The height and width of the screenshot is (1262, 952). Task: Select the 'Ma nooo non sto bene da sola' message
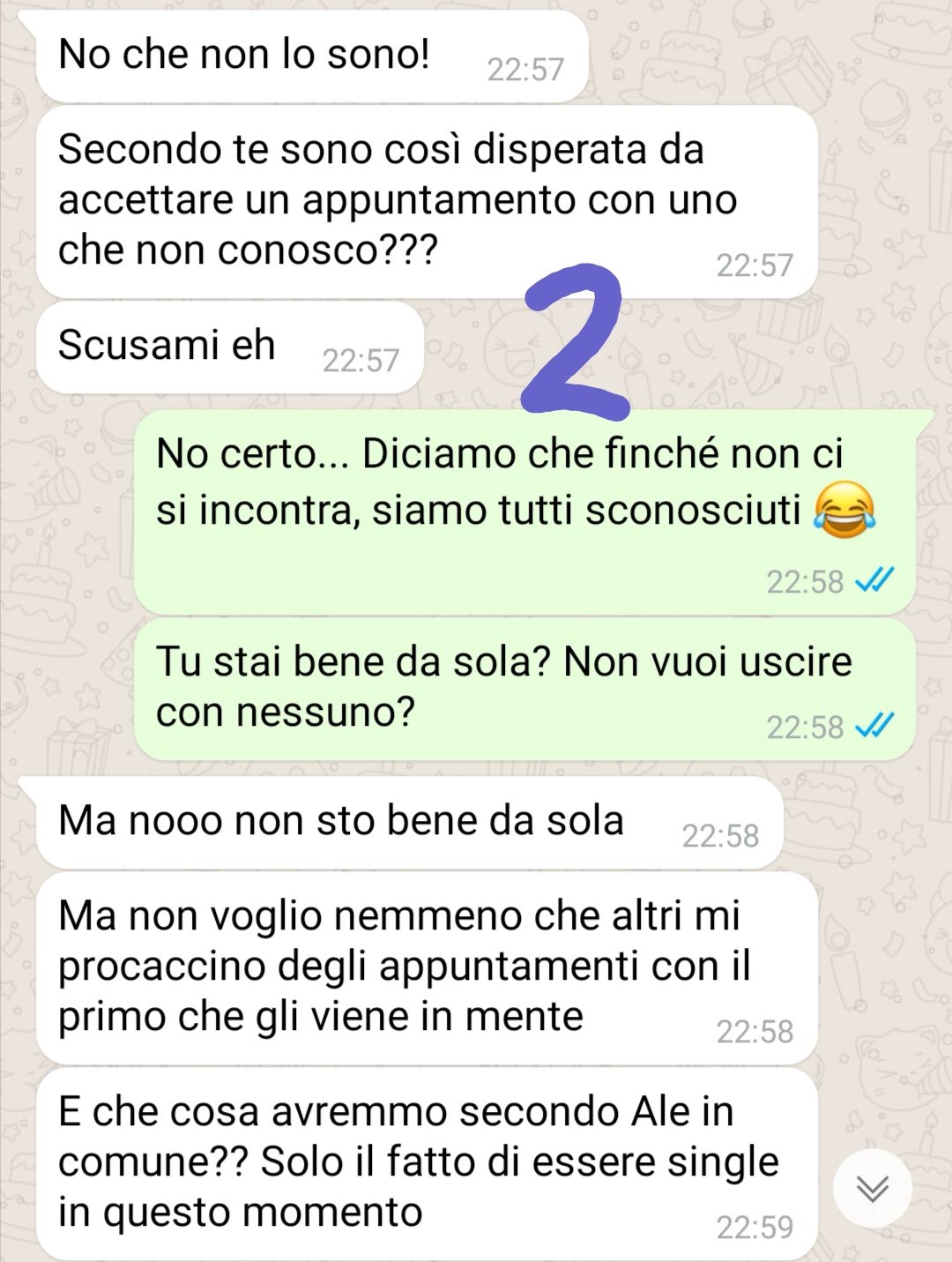click(x=410, y=823)
